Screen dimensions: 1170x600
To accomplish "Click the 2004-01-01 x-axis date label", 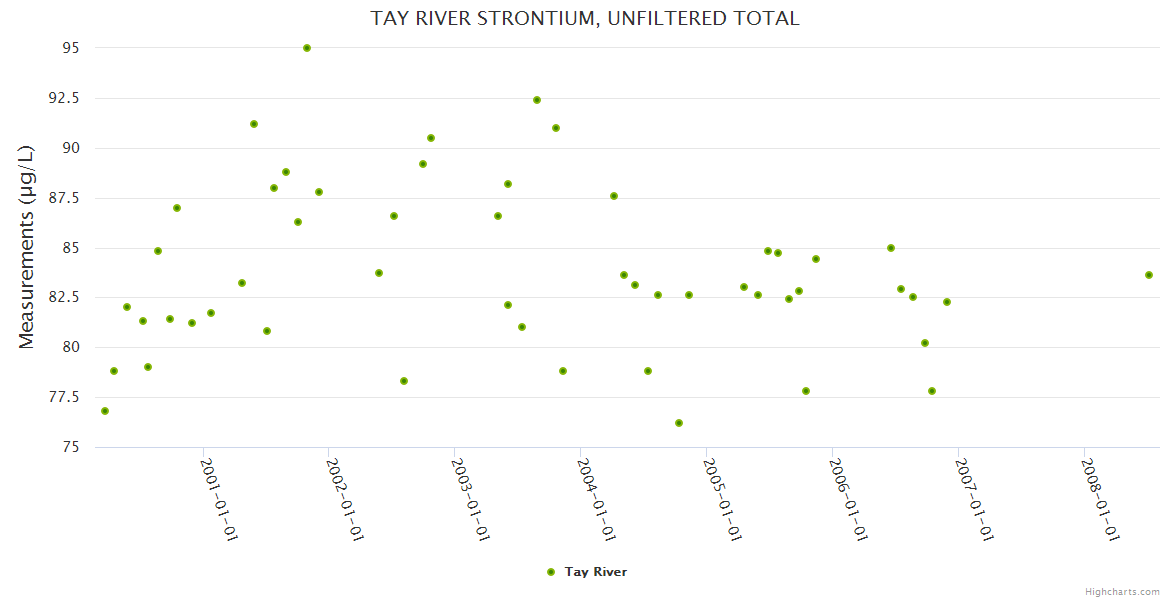I will (597, 500).
